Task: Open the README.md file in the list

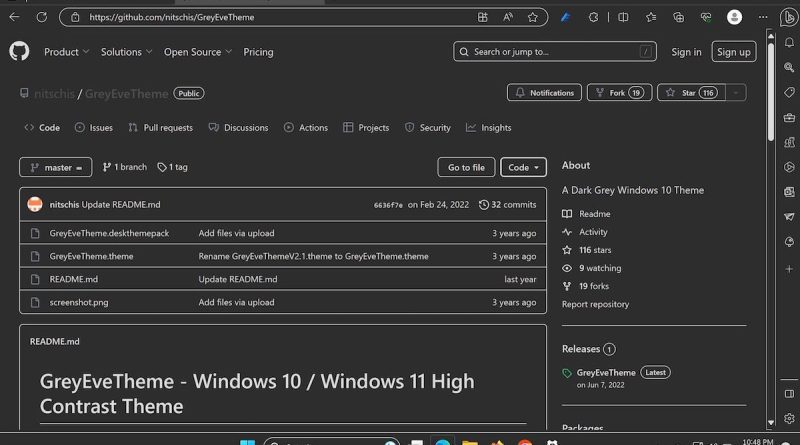Action: click(73, 279)
